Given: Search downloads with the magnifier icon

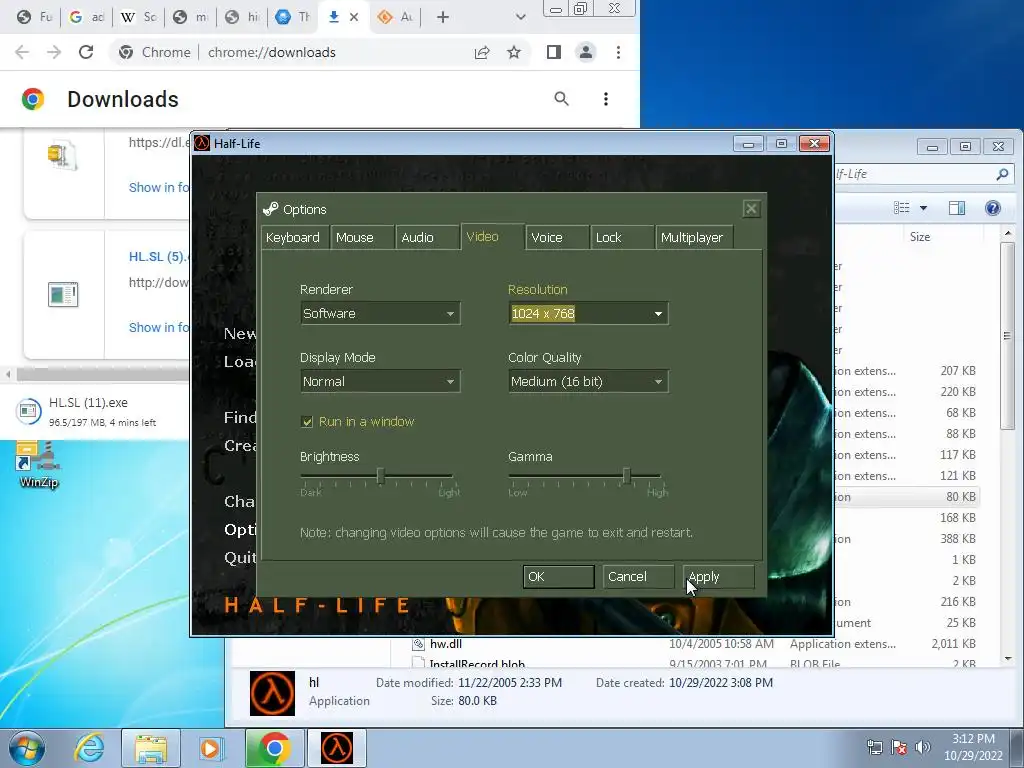Looking at the screenshot, I should [562, 99].
